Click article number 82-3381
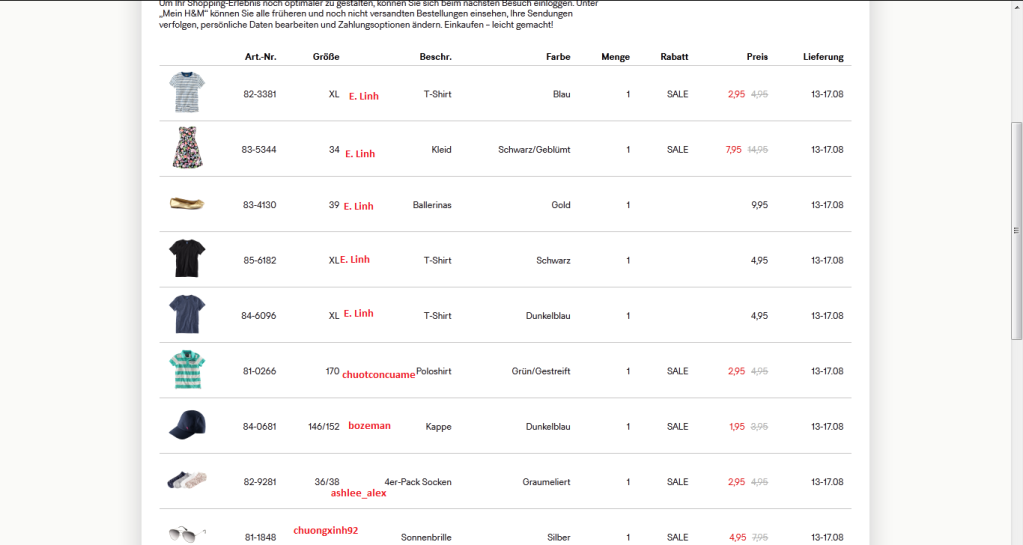This screenshot has height=545, width=1023. click(x=259, y=94)
